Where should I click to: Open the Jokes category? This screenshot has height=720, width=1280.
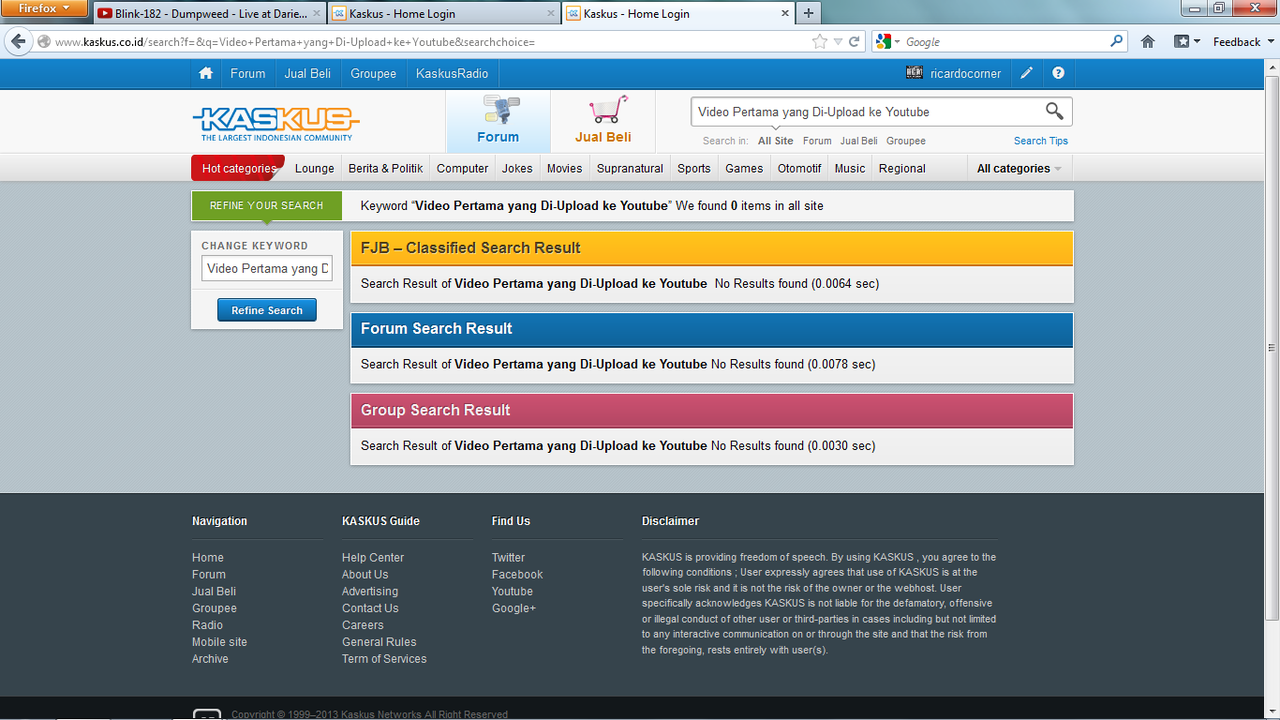517,168
